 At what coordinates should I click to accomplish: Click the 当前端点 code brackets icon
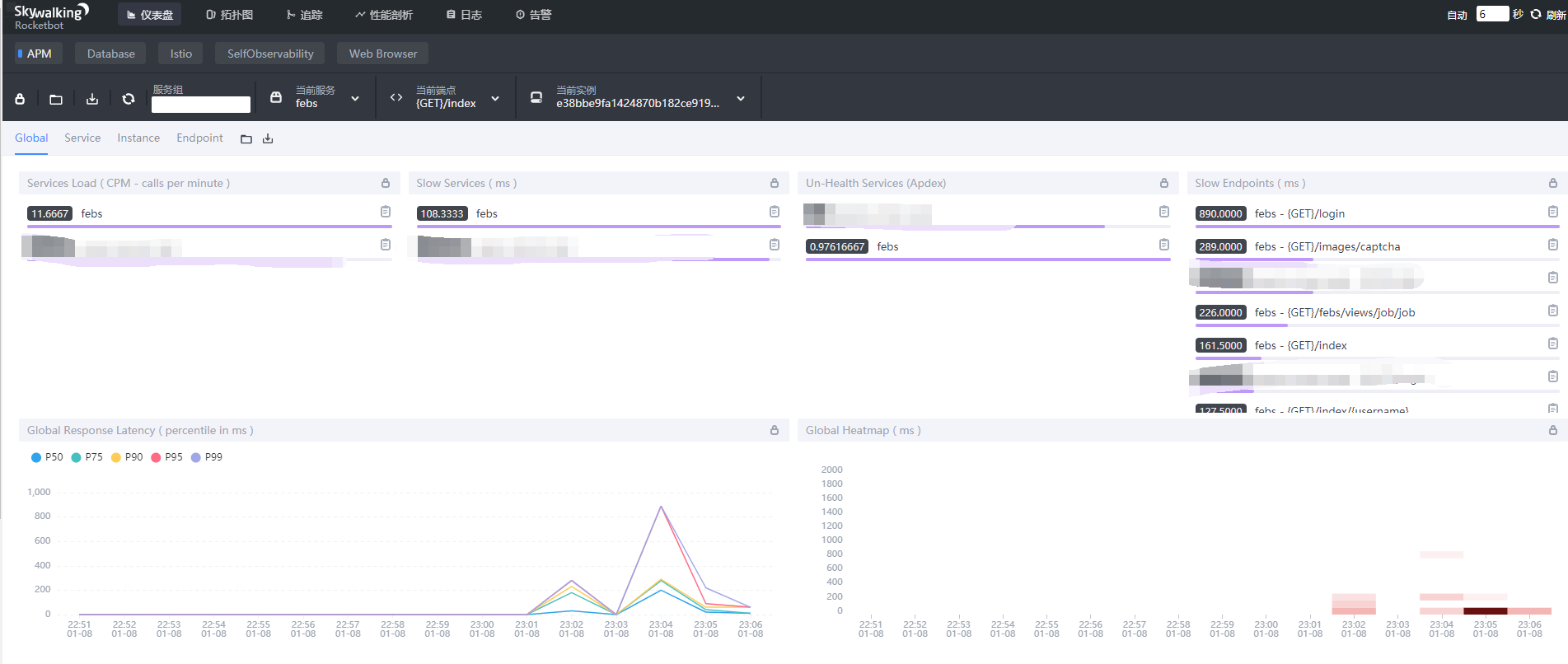[396, 97]
